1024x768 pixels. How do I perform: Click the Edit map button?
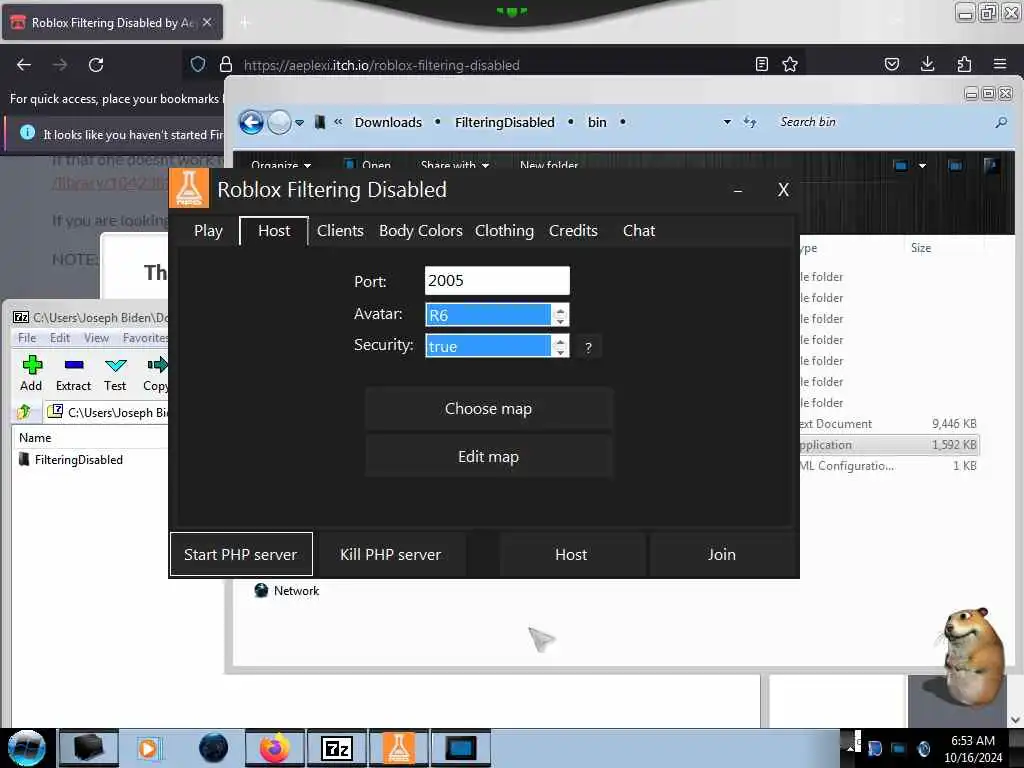(488, 456)
